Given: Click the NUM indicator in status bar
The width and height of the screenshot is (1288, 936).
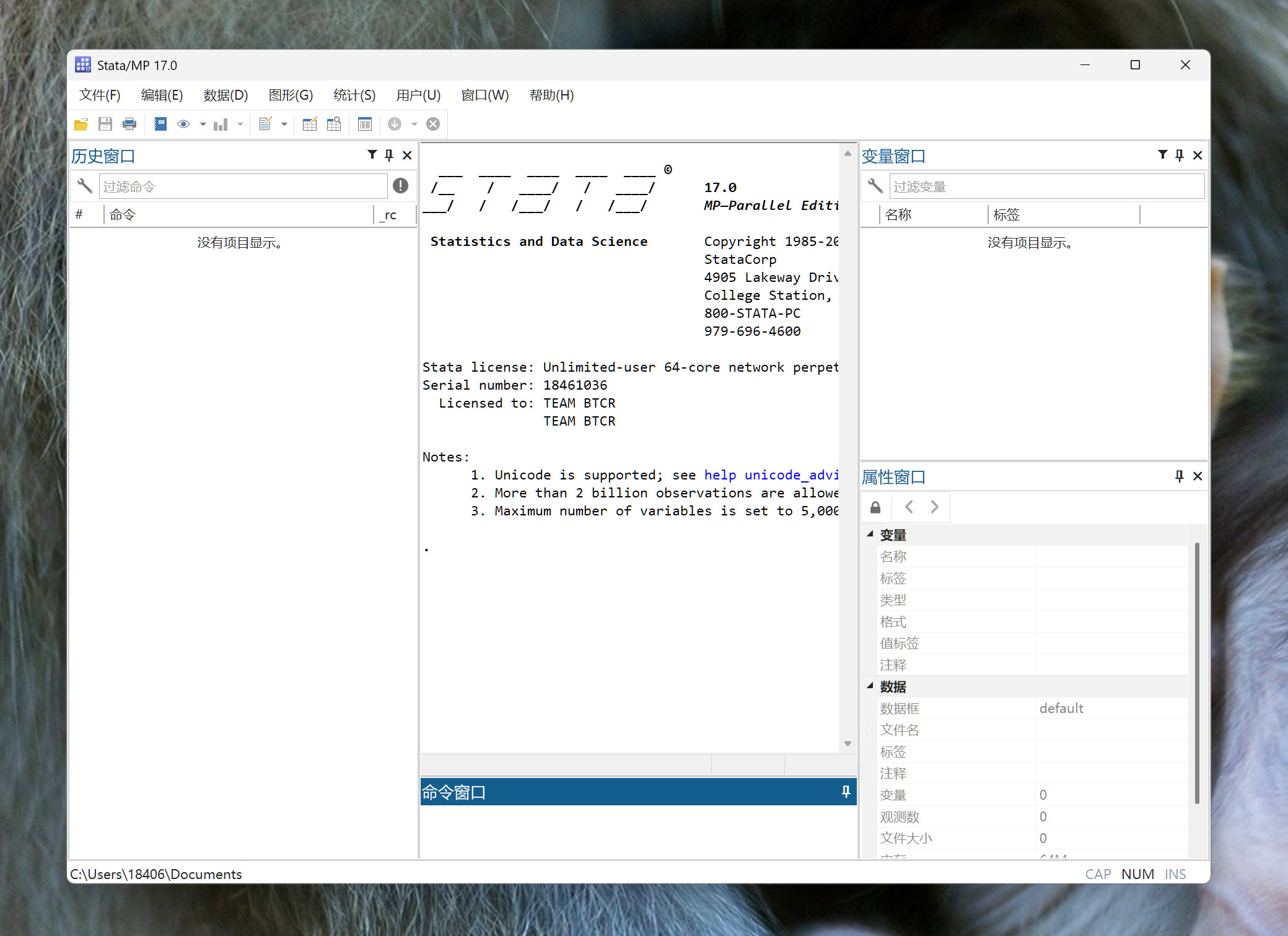Looking at the screenshot, I should pyautogui.click(x=1137, y=874).
